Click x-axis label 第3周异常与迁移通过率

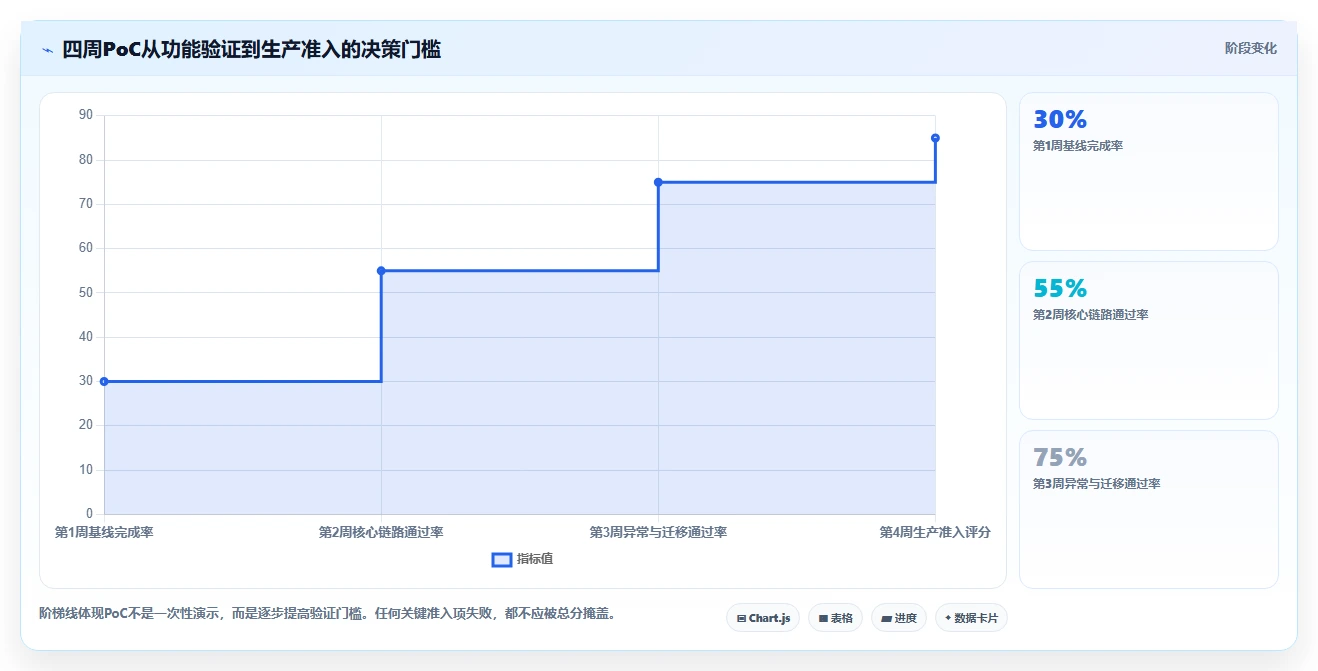658,532
